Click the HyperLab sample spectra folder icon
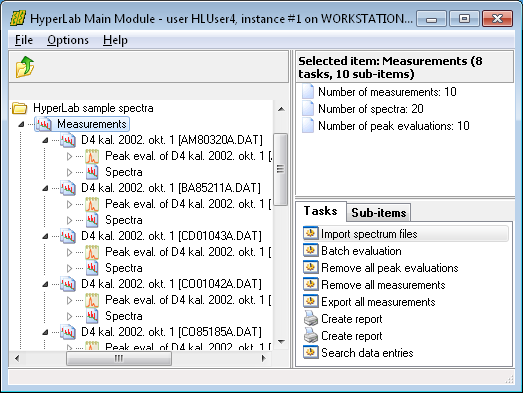This screenshot has width=523, height=393. (19, 108)
